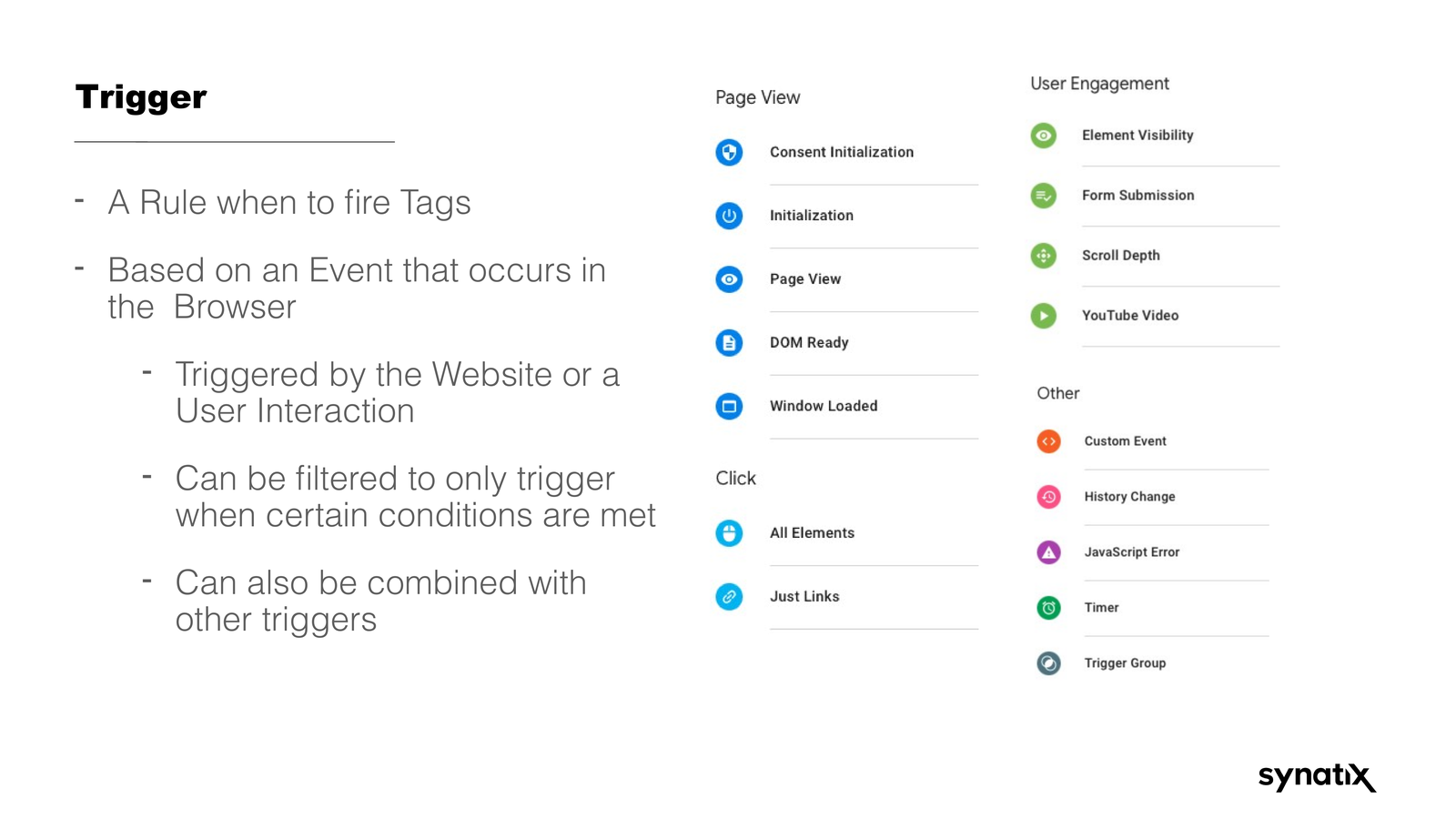Click the DOM Ready document icon
1456x819 pixels.
pyautogui.click(x=729, y=343)
